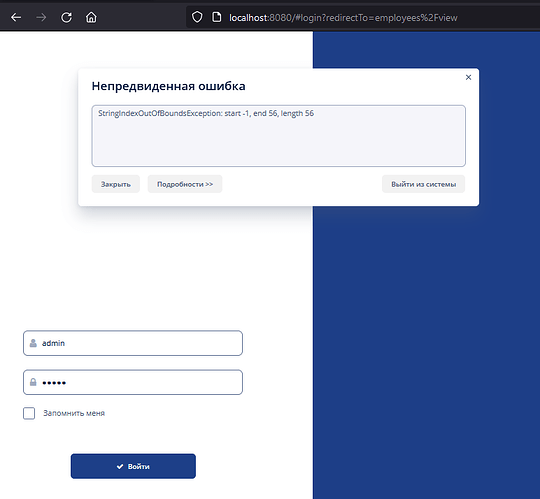Click the shield tracking protection icon

tap(197, 17)
